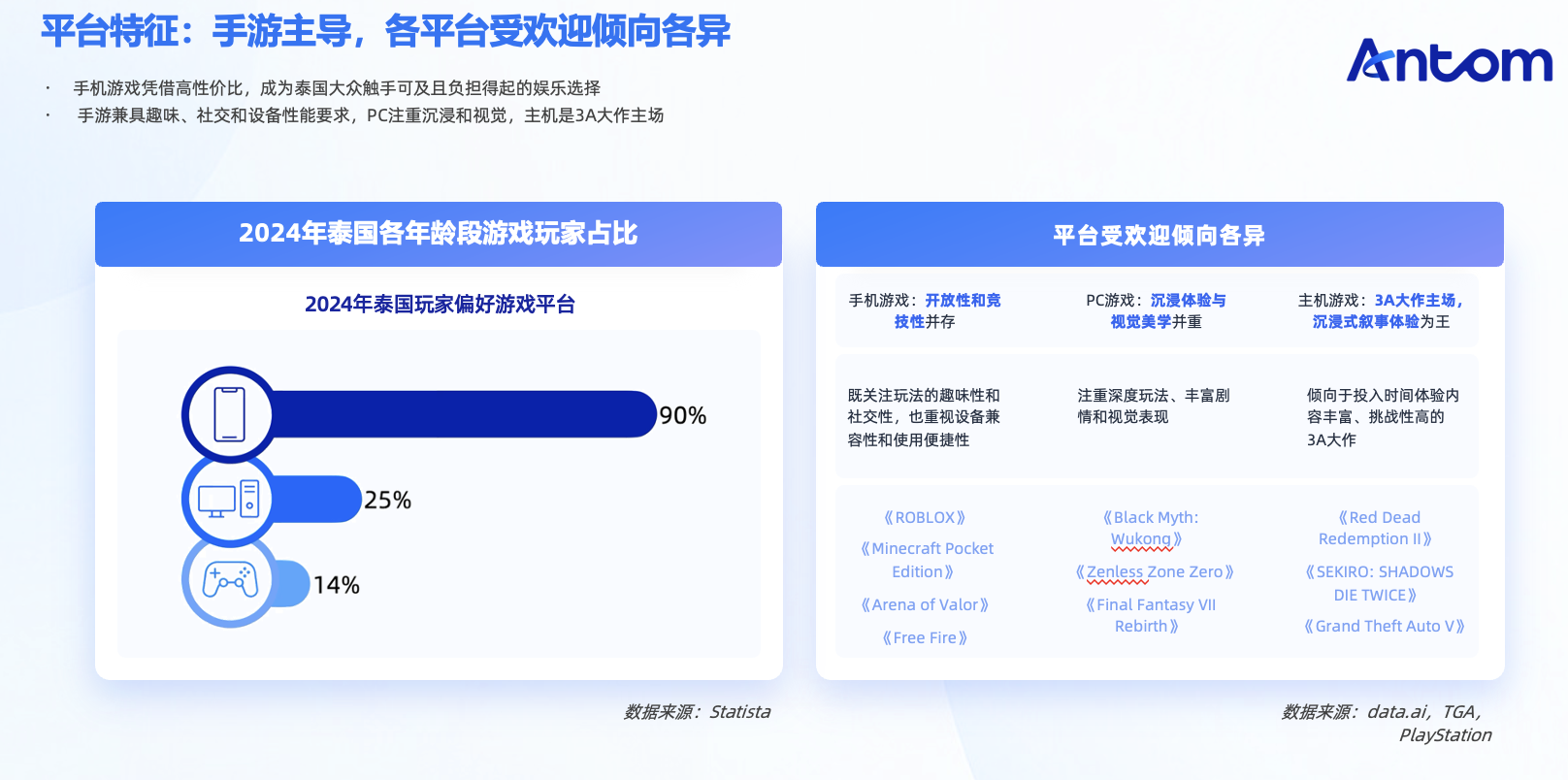
Task: Click 《Grand Theft Auto V》 title
Action: 1385,626
